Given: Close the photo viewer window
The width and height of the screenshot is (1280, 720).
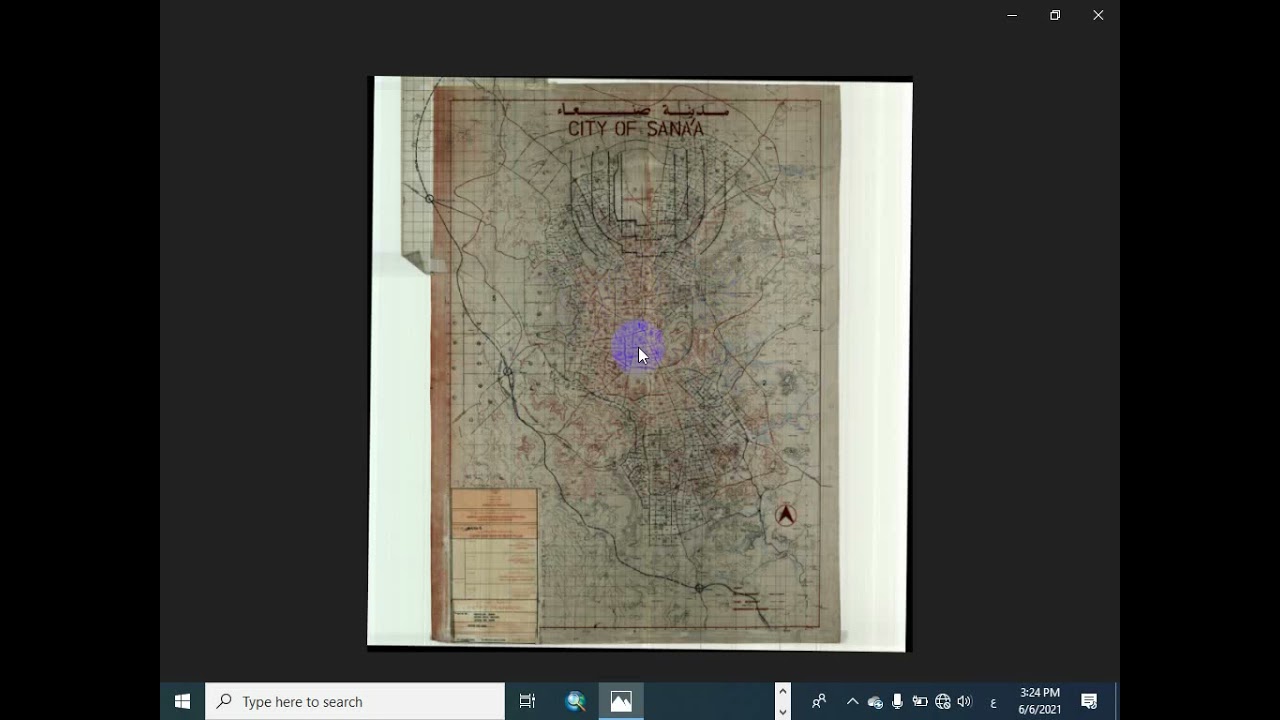Looking at the screenshot, I should (1098, 15).
